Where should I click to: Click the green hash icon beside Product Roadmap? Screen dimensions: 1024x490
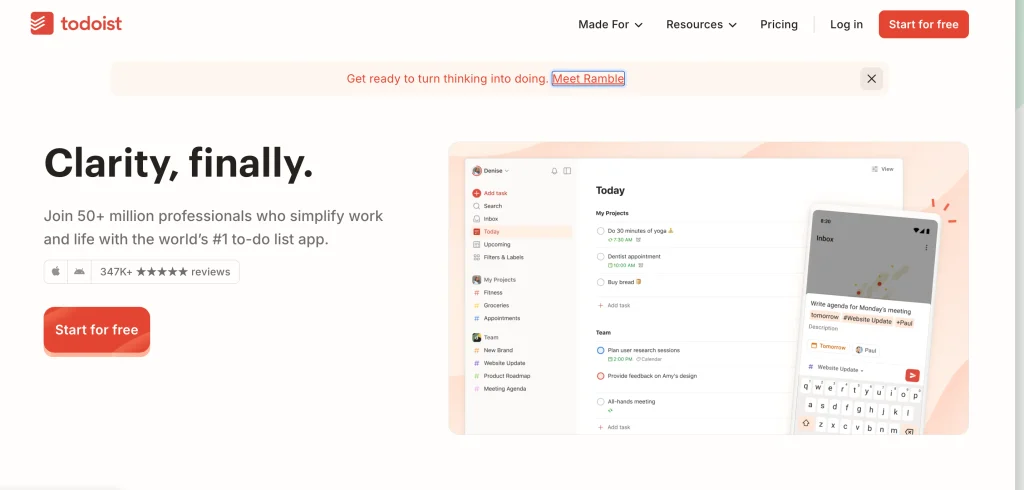(x=477, y=376)
